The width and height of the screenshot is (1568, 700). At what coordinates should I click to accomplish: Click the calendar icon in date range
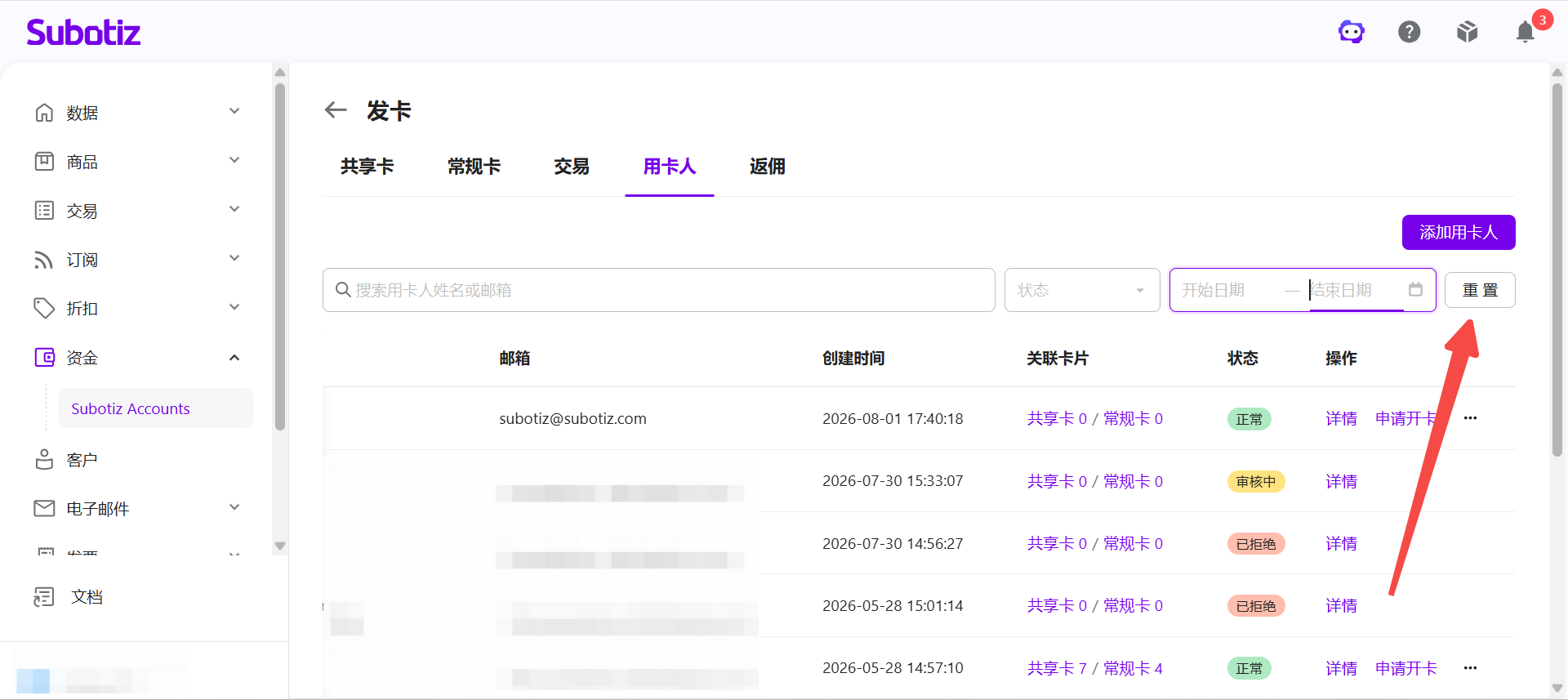[x=1415, y=289]
